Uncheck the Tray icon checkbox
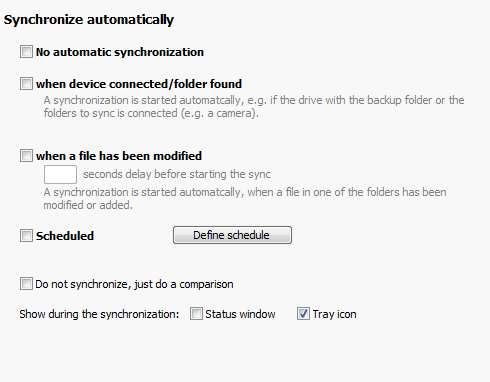490x382 pixels. (303, 314)
